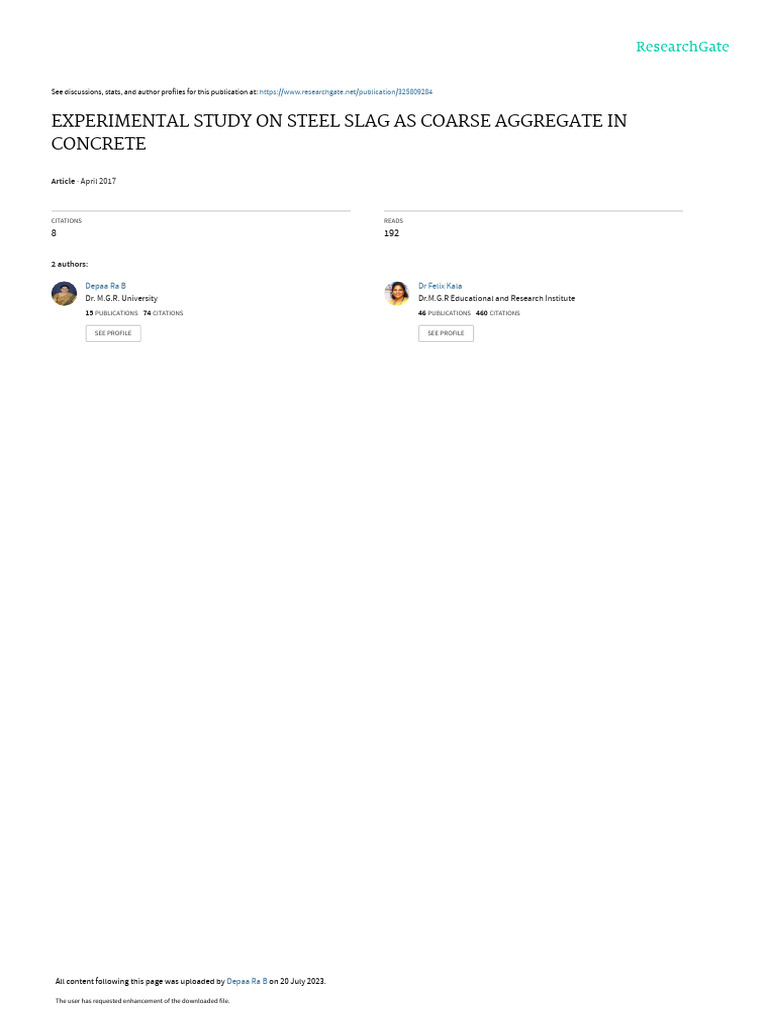Click the Article April 2017 label

click(x=84, y=182)
